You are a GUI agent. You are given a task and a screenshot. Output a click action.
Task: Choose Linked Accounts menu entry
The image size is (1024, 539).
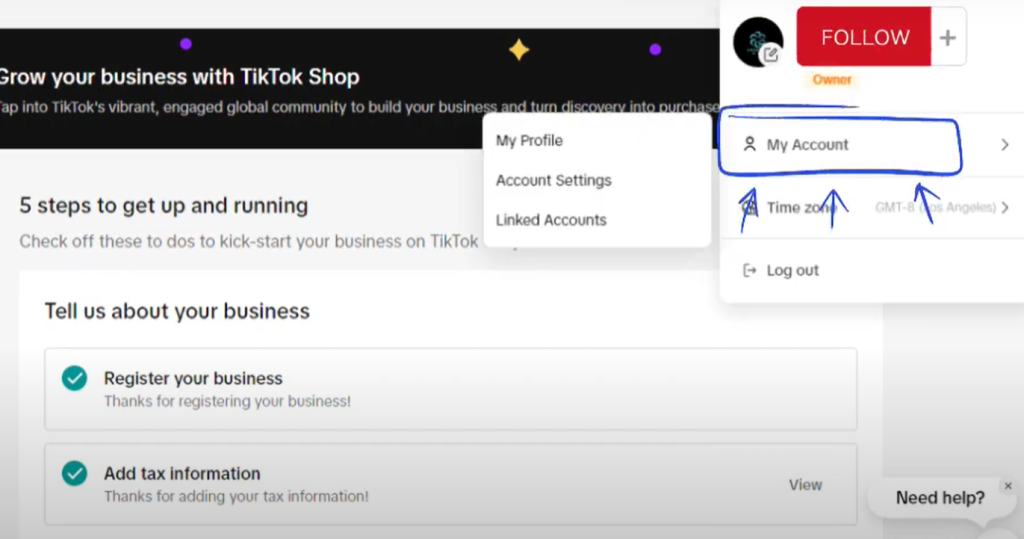(x=551, y=220)
